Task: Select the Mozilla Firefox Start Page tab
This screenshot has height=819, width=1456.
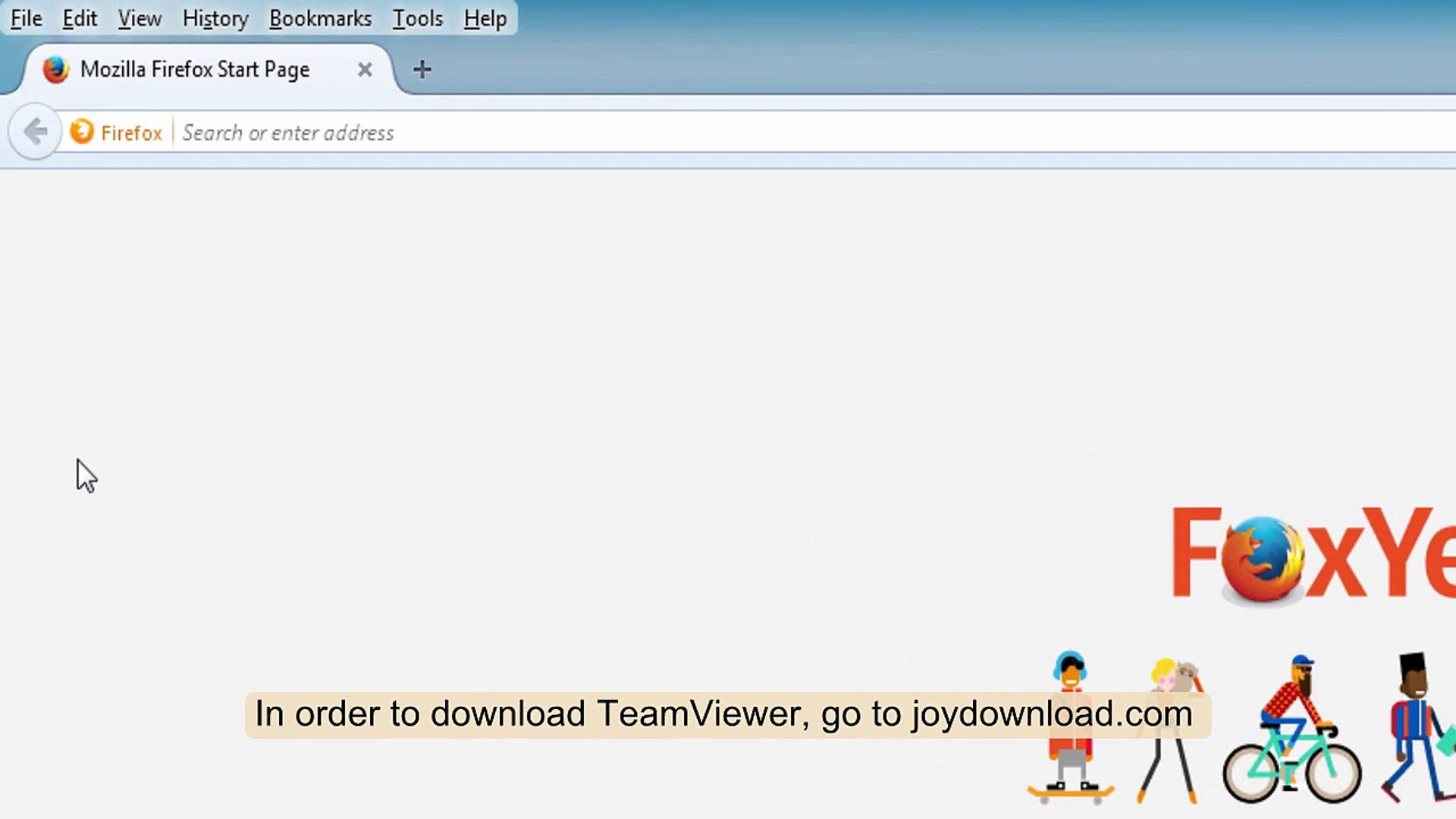Action: point(193,69)
